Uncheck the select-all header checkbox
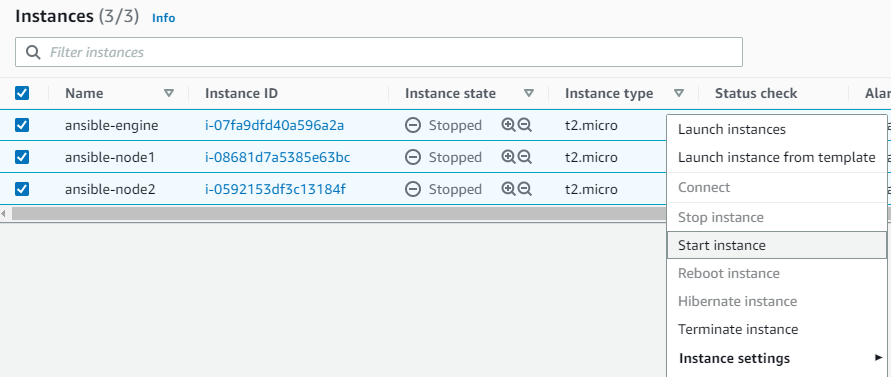The width and height of the screenshot is (891, 377). [x=22, y=93]
